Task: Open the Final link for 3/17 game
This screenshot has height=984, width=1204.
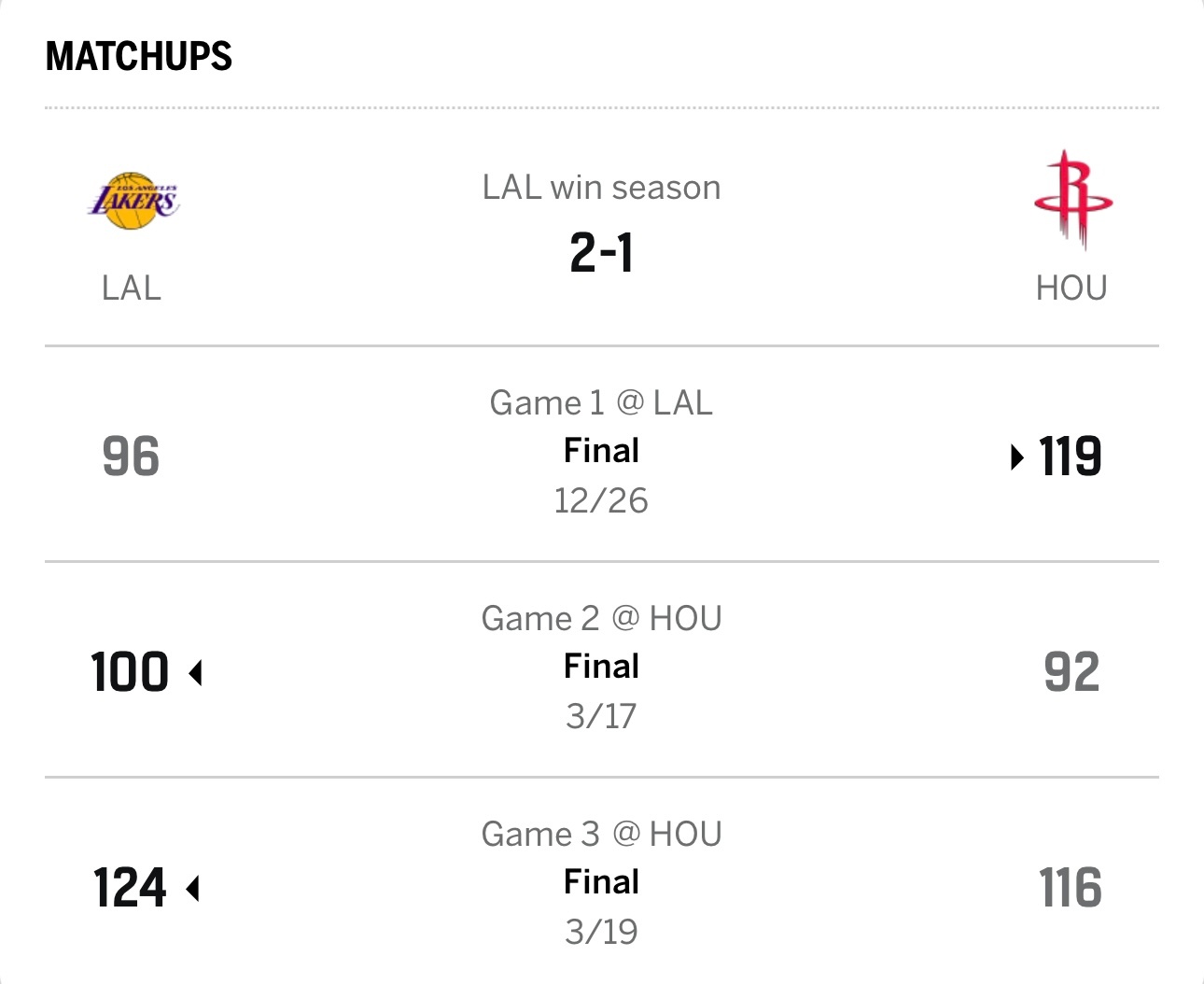Action: click(x=601, y=667)
